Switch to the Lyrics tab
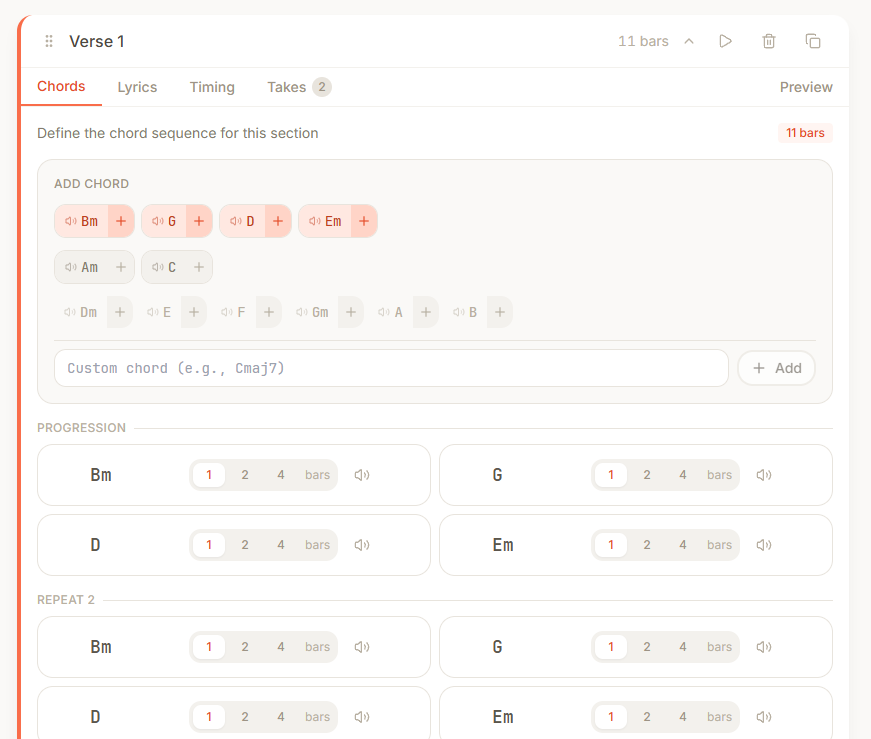Screen dimensions: 871x739 click(137, 87)
